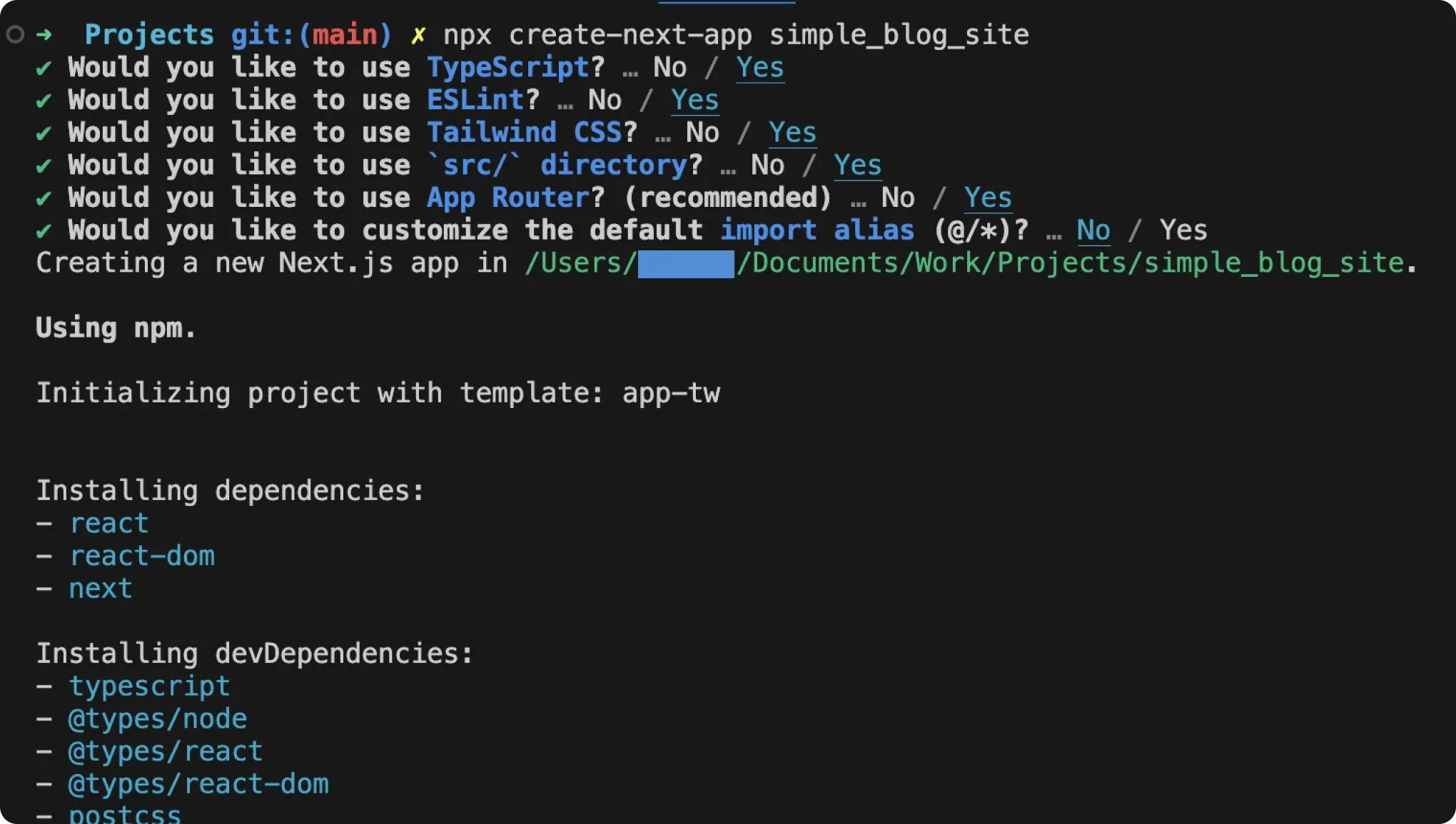Click the circle indicator beside the prompt
1456x824 pixels.
(x=15, y=34)
